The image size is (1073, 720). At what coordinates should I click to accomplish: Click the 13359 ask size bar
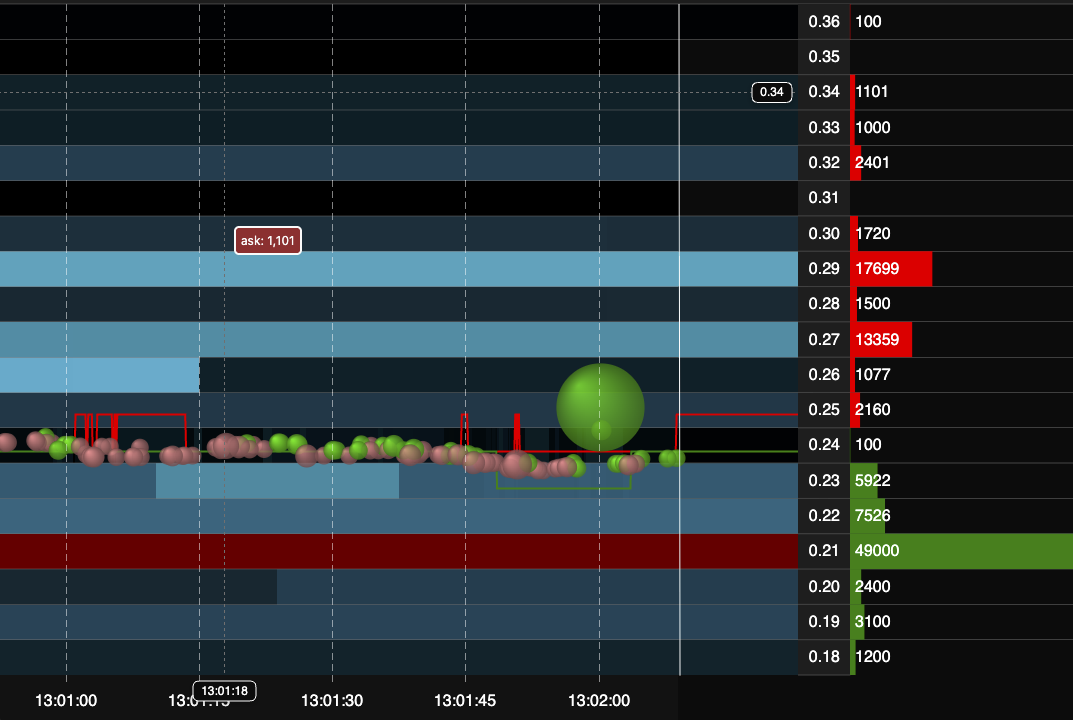(x=881, y=339)
